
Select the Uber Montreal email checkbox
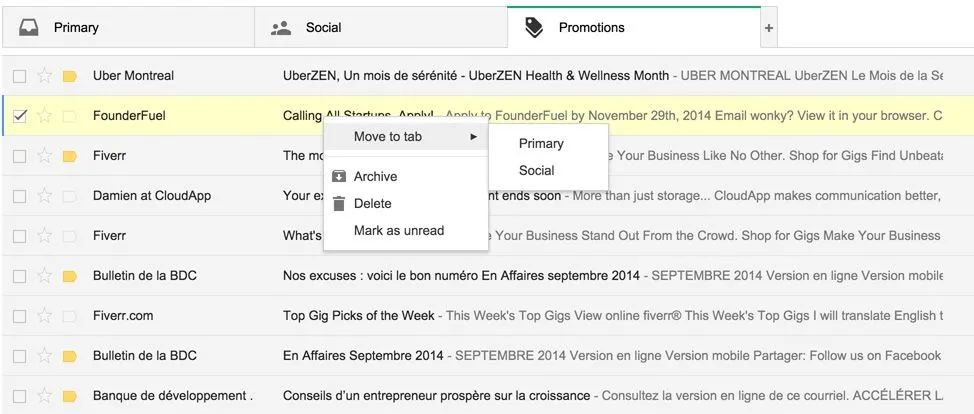click(19, 76)
